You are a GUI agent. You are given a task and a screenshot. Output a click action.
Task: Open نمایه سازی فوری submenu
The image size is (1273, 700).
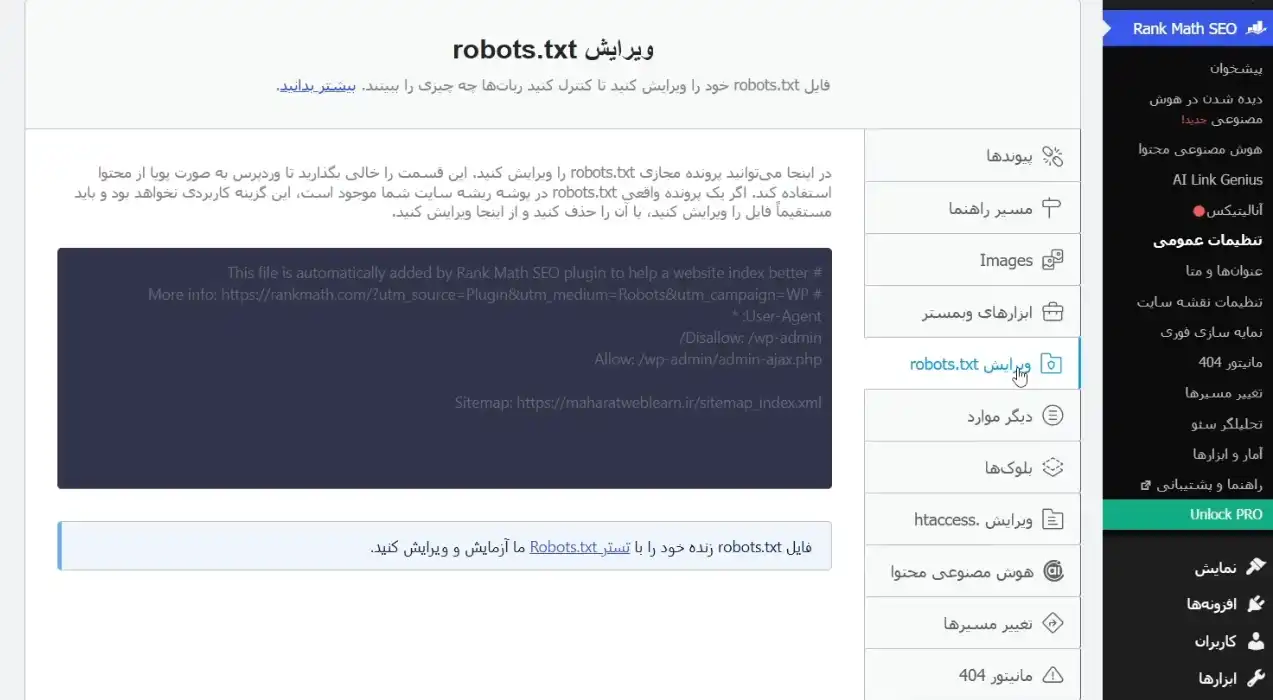coord(1212,332)
